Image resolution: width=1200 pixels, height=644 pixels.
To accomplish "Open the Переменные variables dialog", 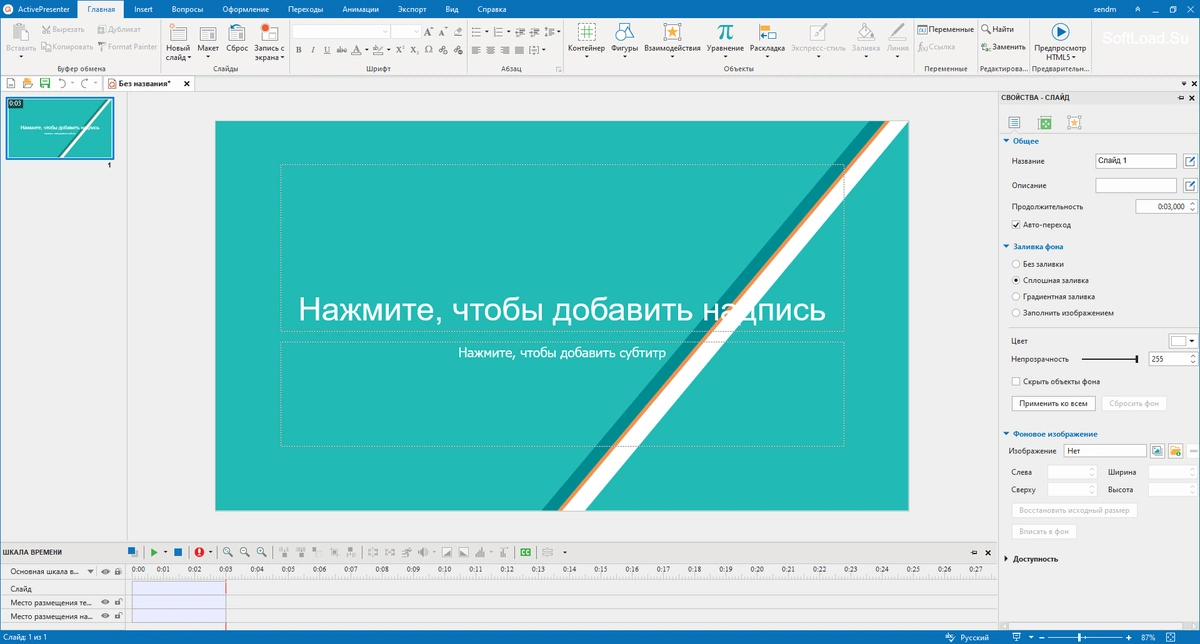I will (945, 29).
